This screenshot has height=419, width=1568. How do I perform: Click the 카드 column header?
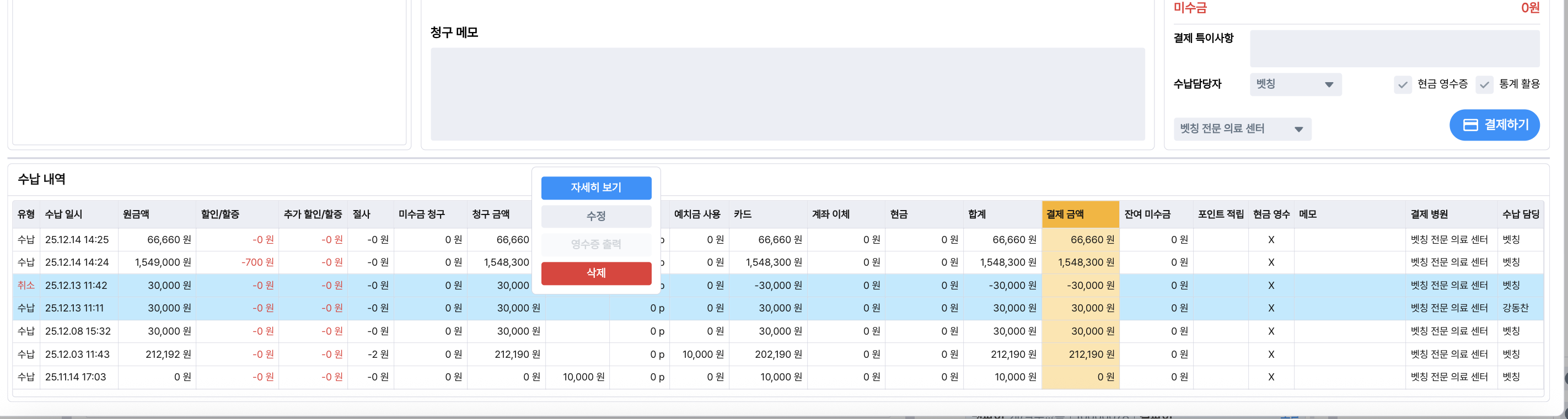click(x=743, y=214)
